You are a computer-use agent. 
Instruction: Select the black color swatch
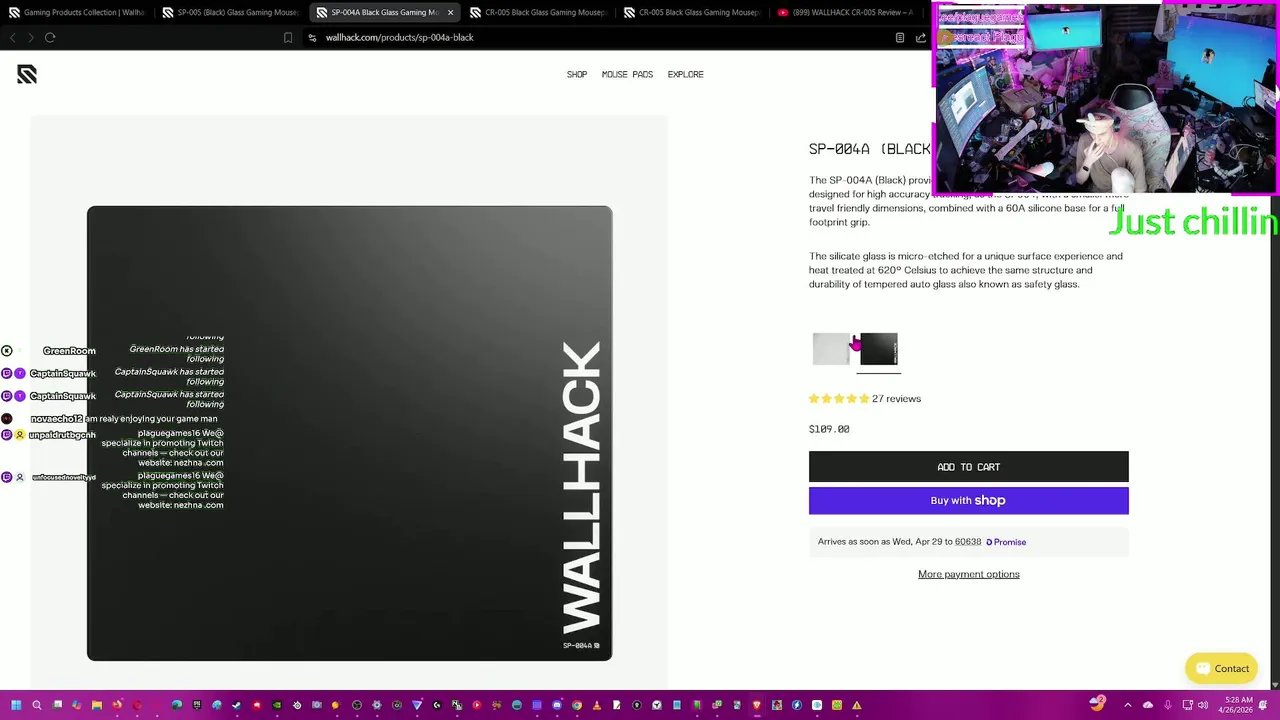pyautogui.click(x=879, y=349)
